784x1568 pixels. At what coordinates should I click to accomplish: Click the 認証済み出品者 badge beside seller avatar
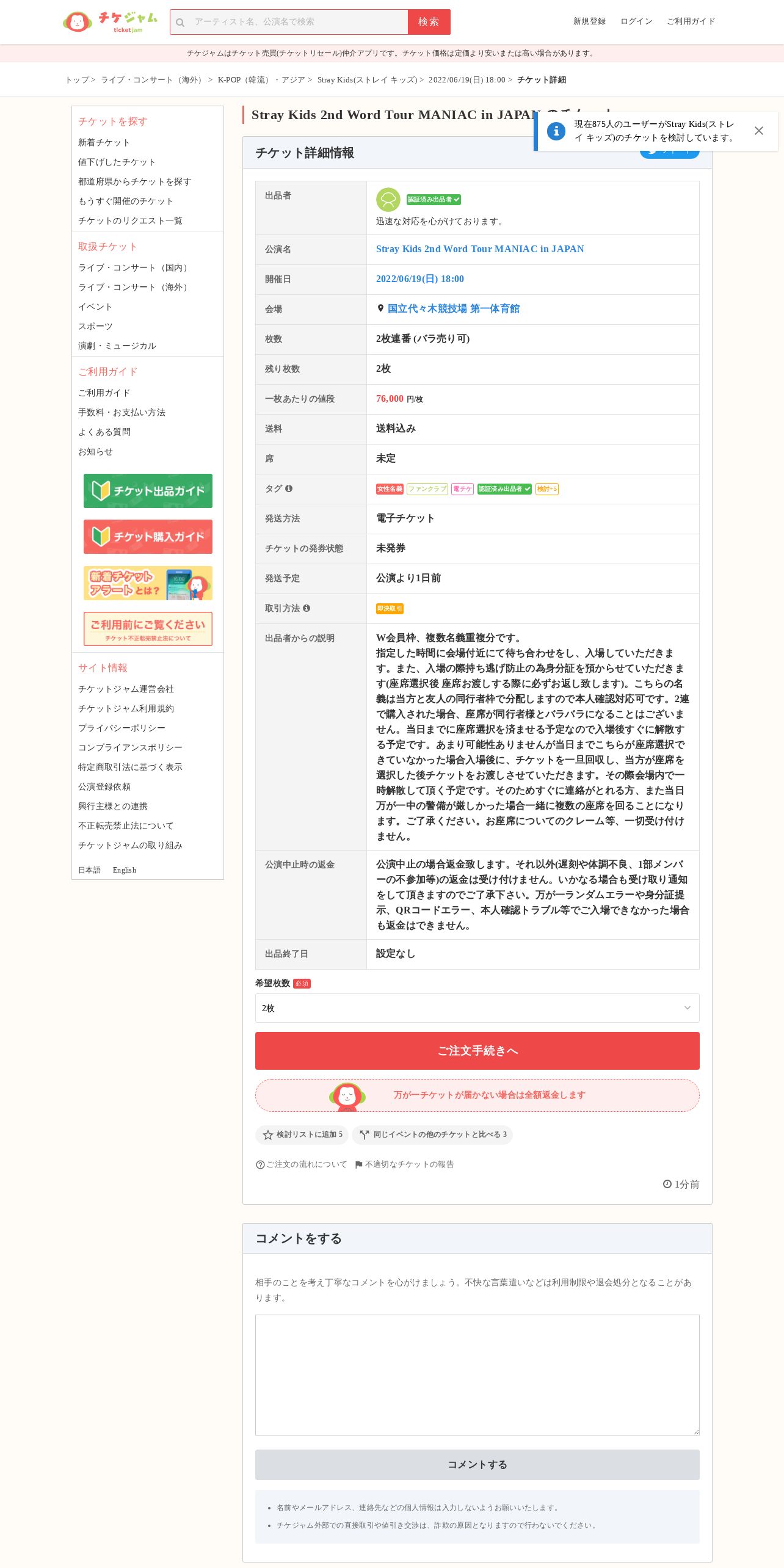(x=434, y=200)
